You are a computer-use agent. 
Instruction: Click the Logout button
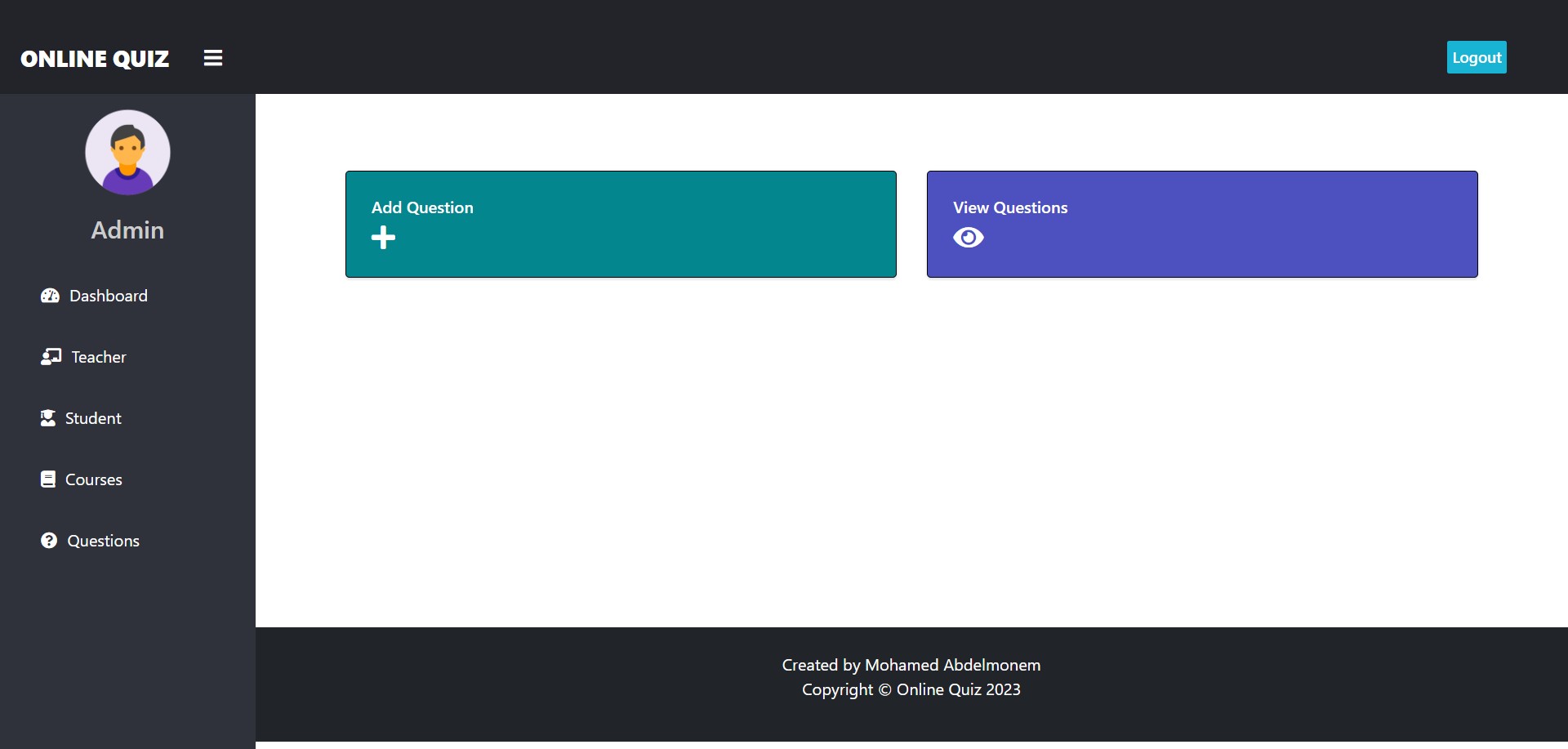click(x=1476, y=57)
